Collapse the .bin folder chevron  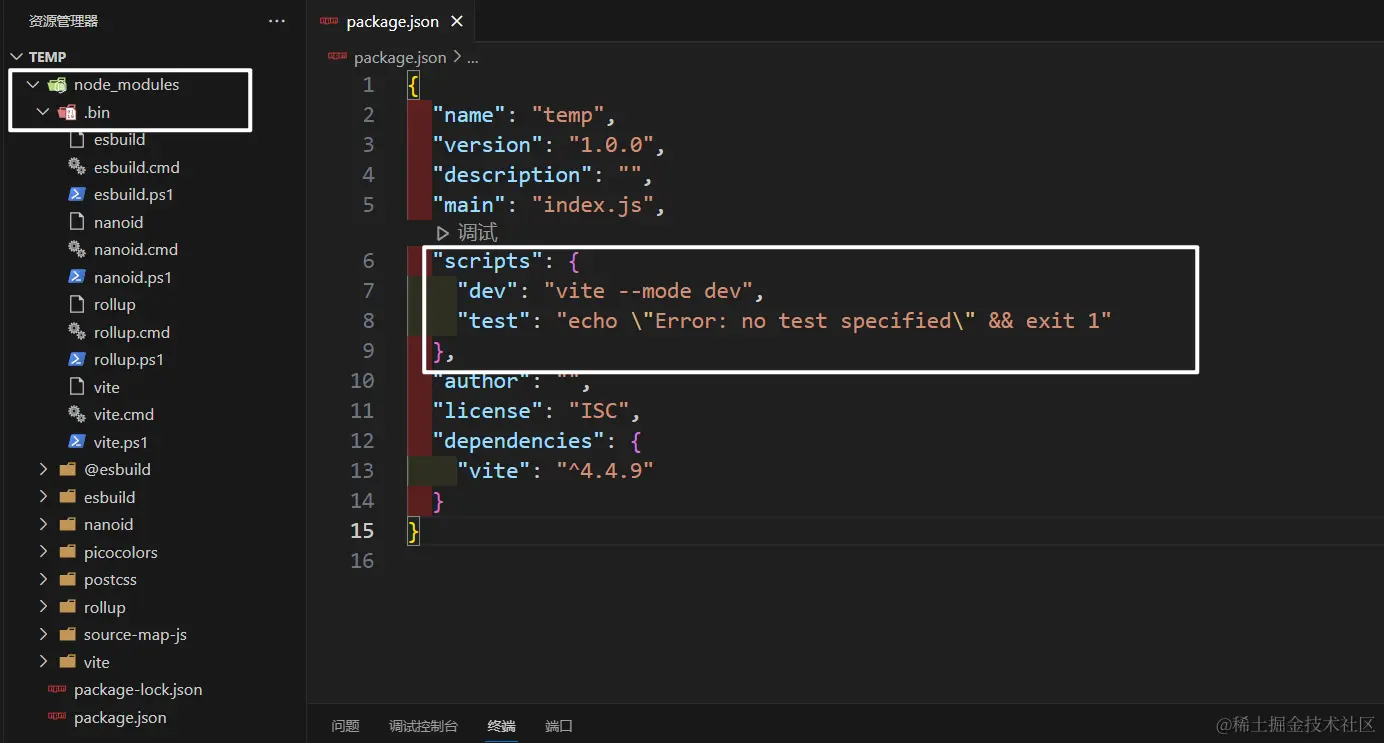(43, 112)
